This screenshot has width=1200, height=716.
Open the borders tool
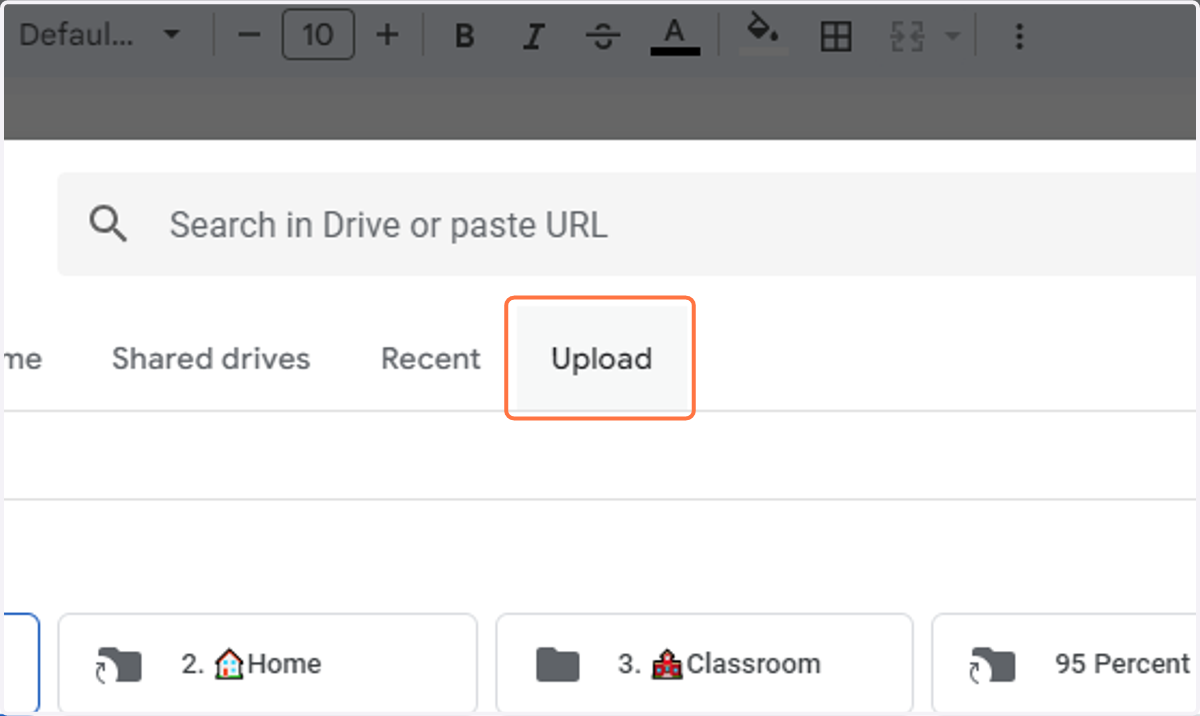coord(835,37)
